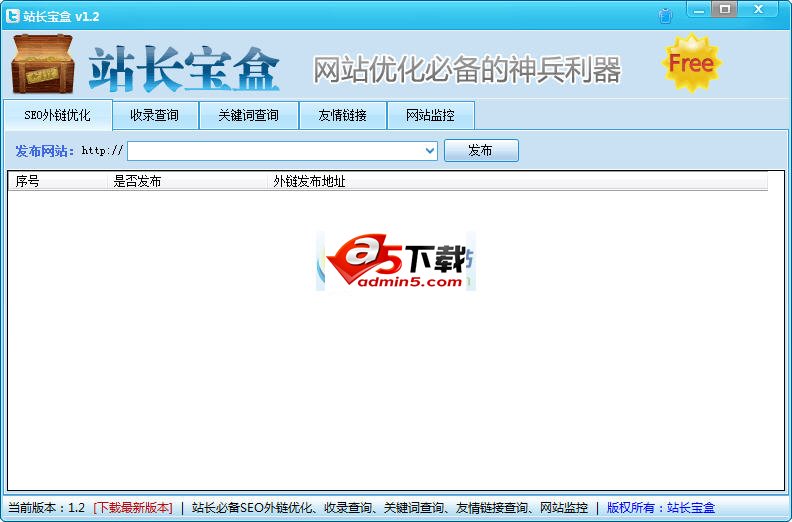Maximize the 站长宝盒 window
Viewport: 792px width, 522px height.
(x=725, y=10)
